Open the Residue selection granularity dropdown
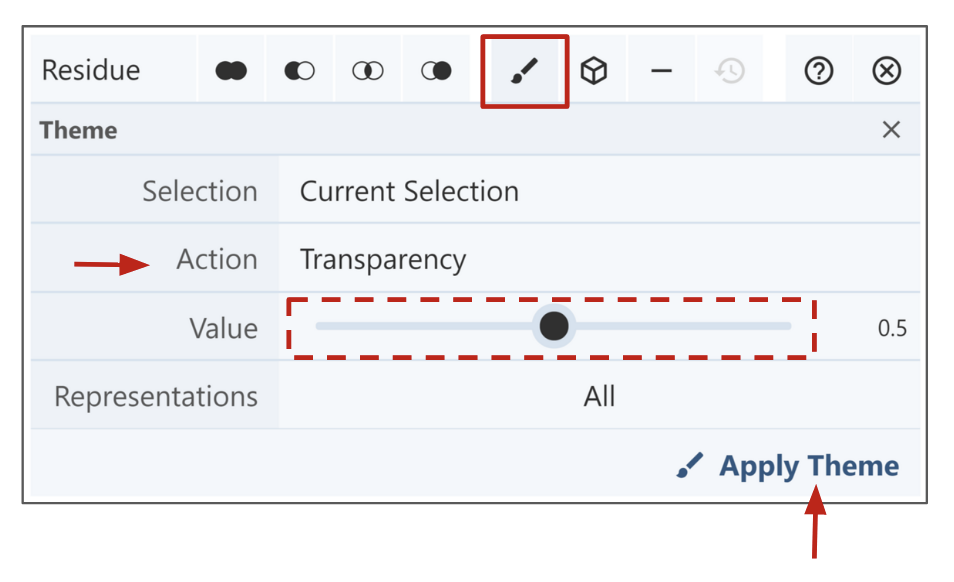Image resolution: width=954 pixels, height=582 pixels. point(91,71)
